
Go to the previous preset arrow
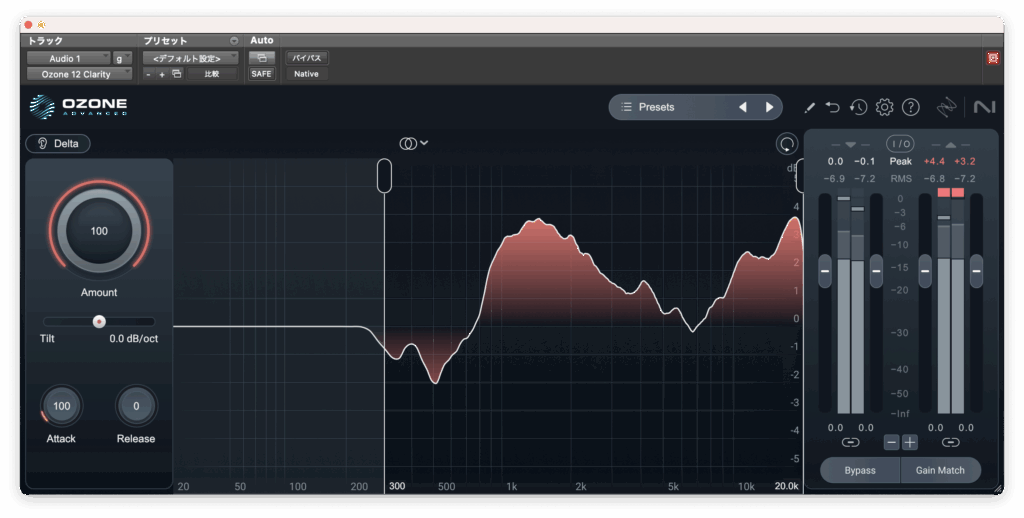(x=743, y=107)
